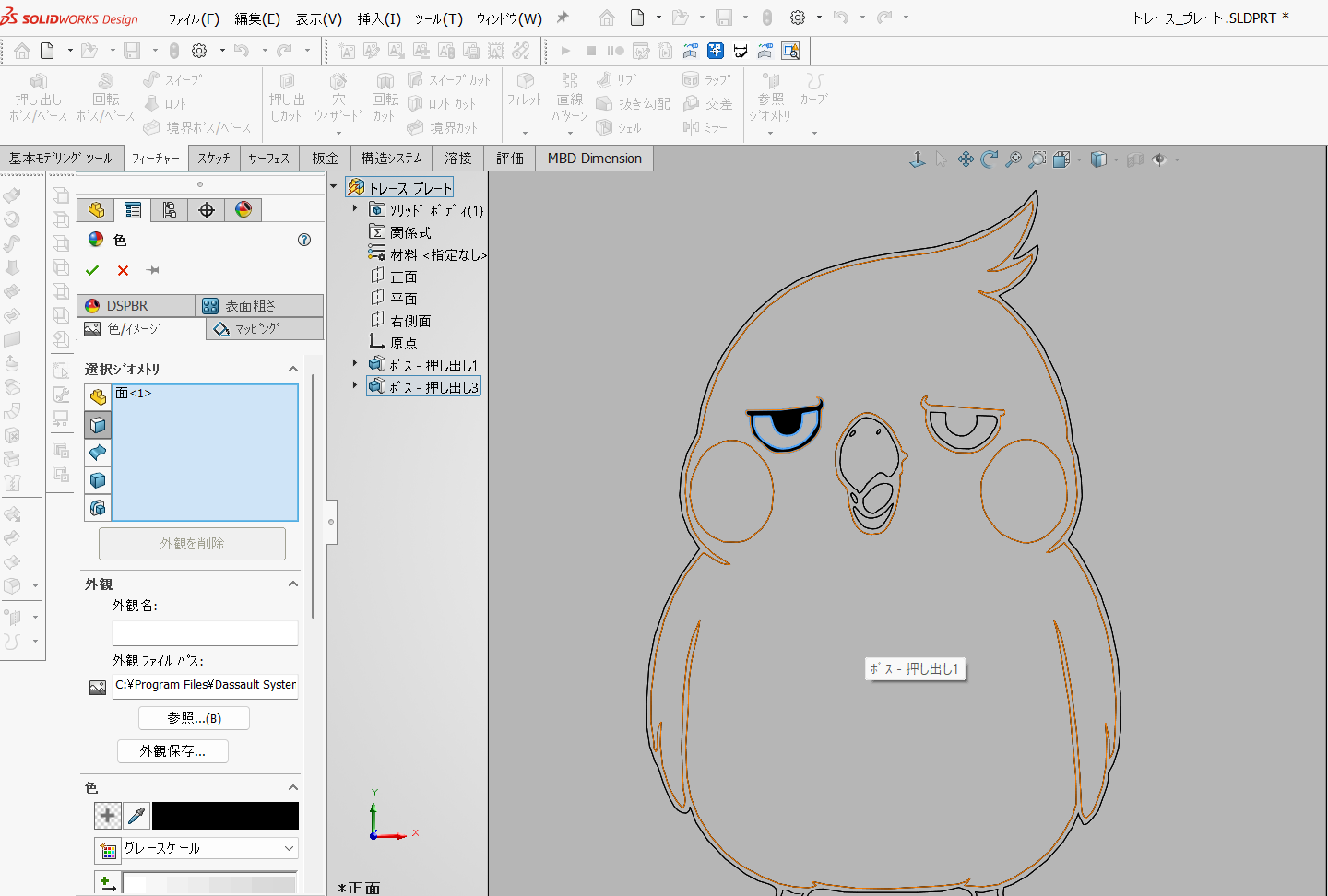Click the options gear in title bar
The image size is (1328, 896).
tap(798, 18)
